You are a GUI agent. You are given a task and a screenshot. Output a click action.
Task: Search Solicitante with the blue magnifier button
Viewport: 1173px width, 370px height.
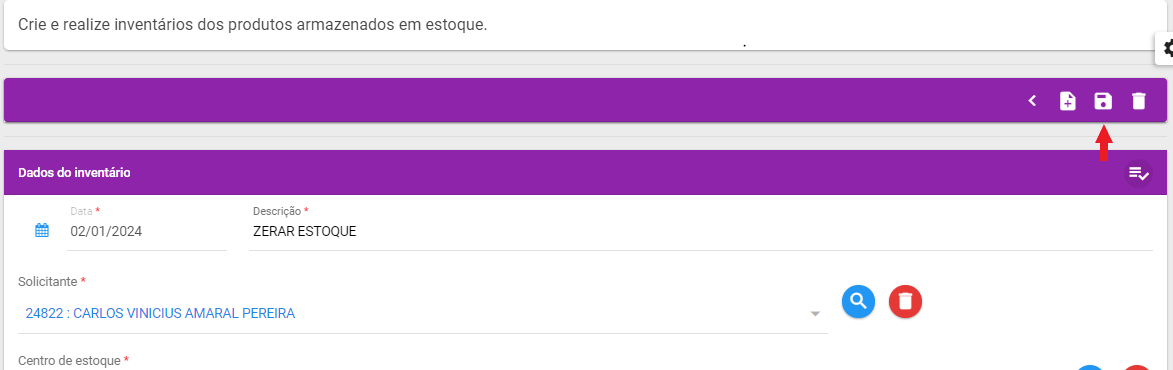(859, 301)
